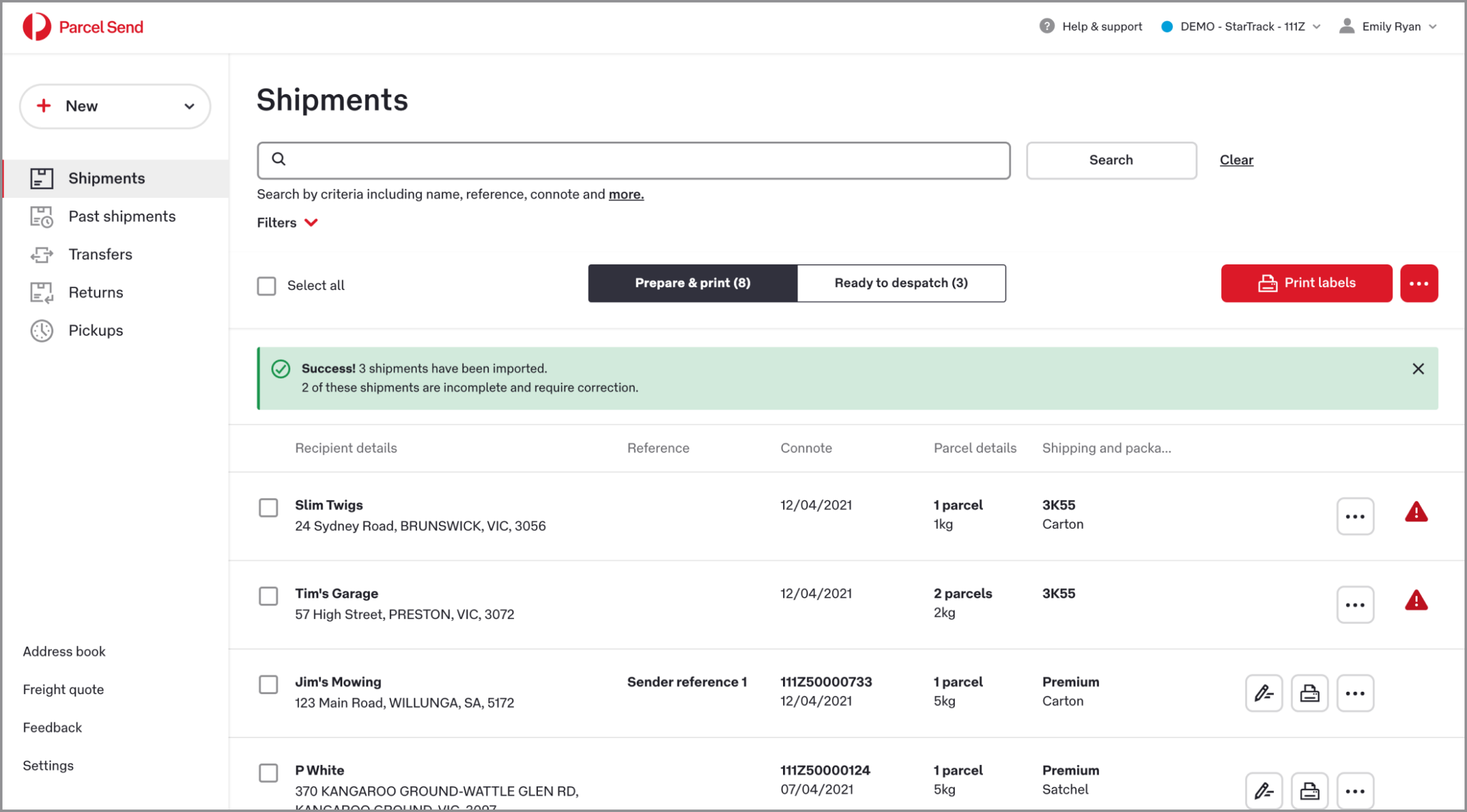Click the edit icon for P White shipment
Viewport: 1467px width, 812px height.
[1263, 790]
